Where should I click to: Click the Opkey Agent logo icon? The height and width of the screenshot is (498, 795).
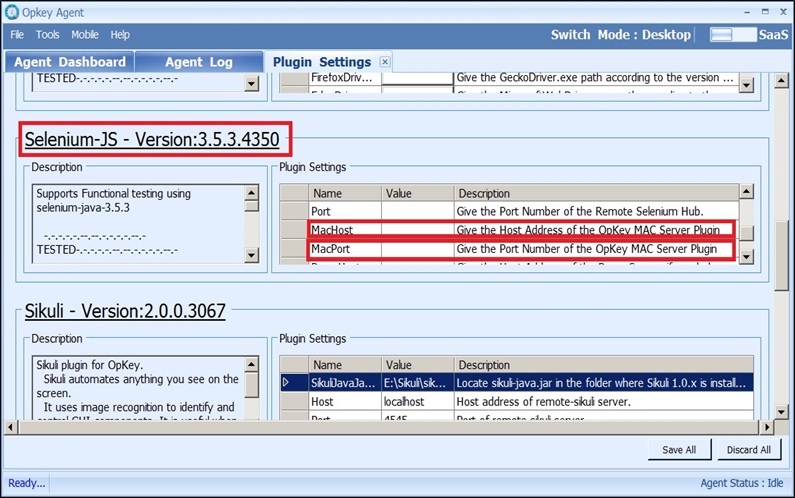click(x=11, y=12)
